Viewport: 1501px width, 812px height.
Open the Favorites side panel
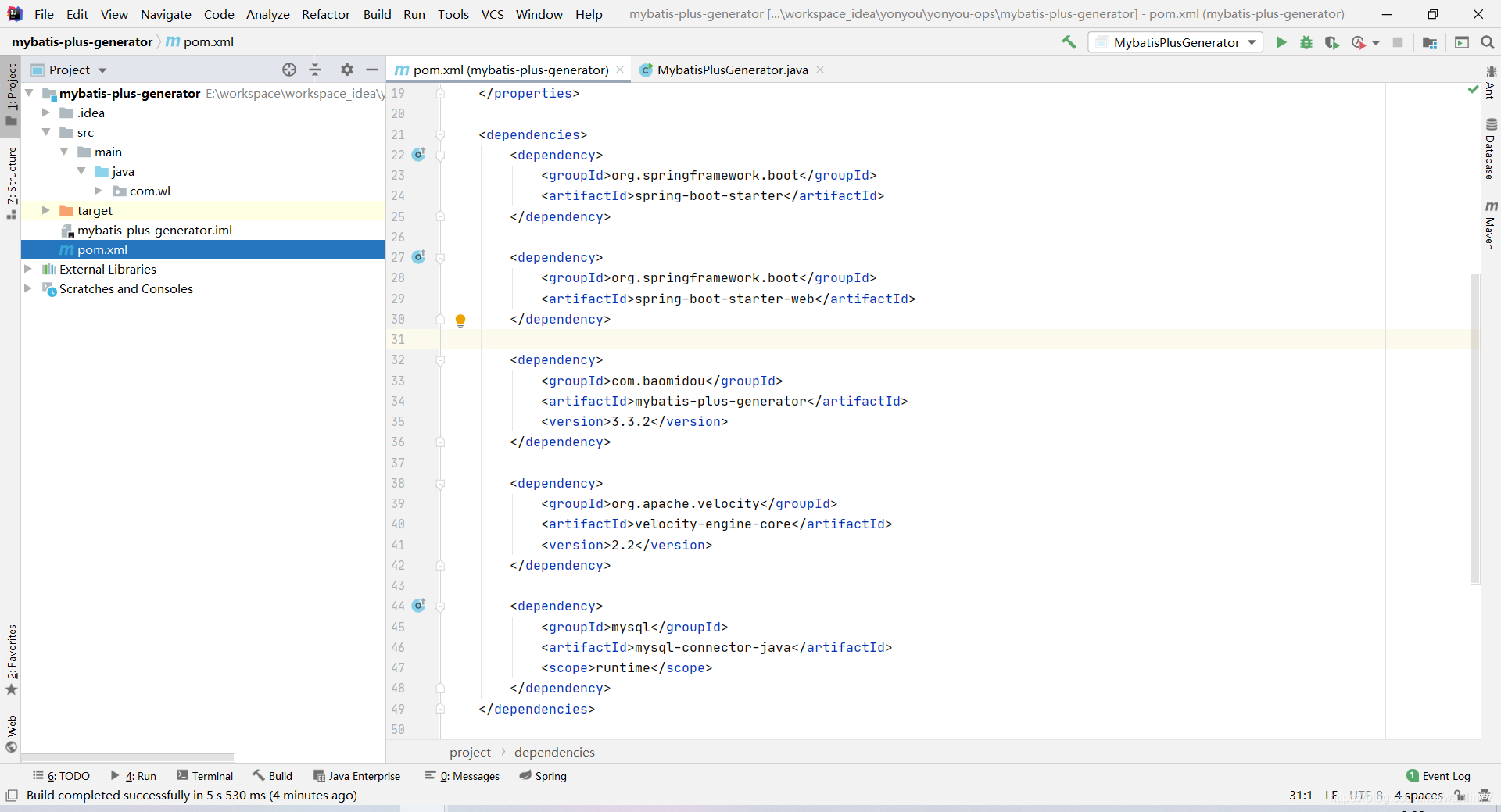tap(11, 660)
